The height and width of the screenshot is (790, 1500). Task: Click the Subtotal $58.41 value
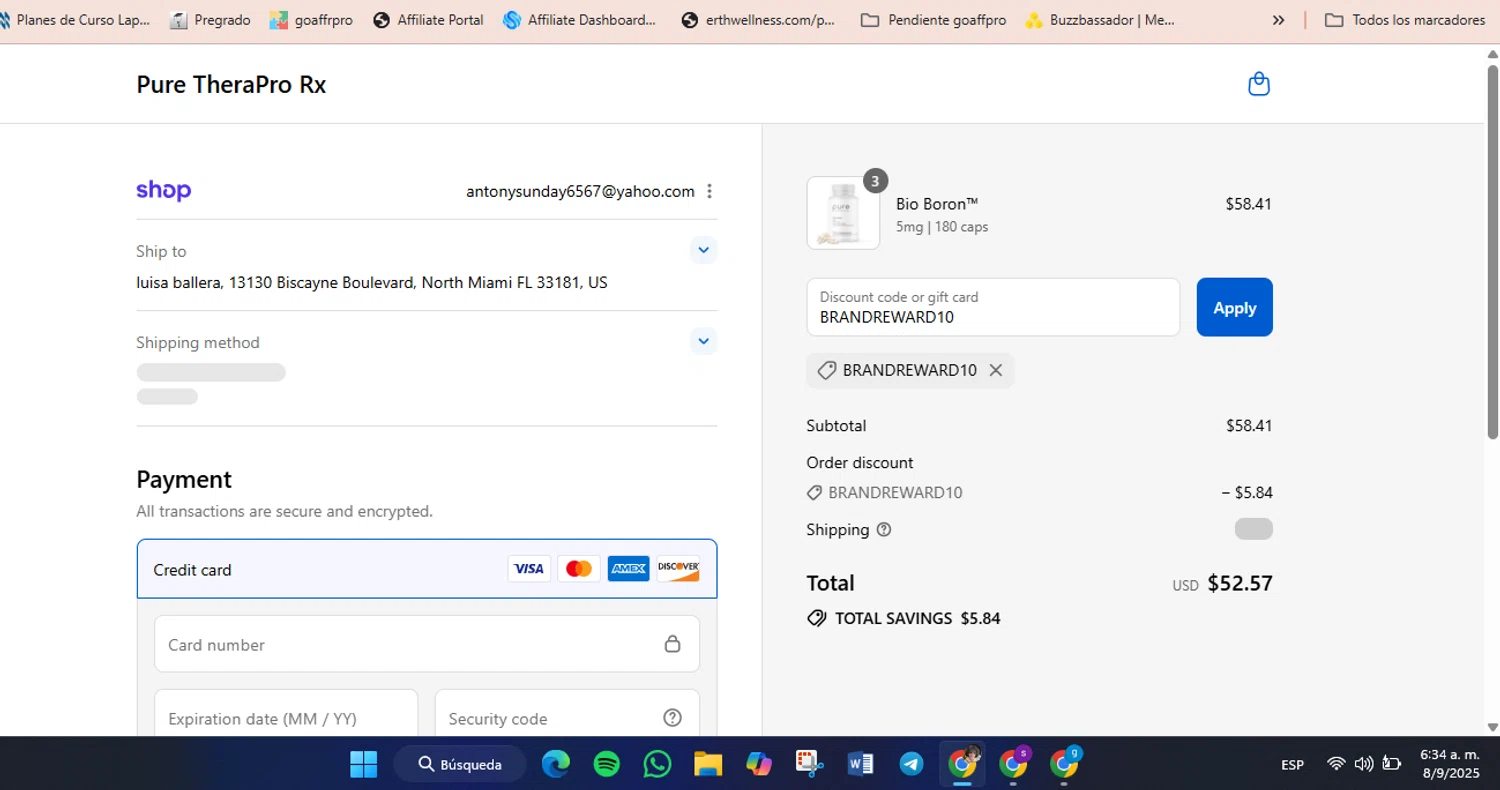pyautogui.click(x=1249, y=425)
